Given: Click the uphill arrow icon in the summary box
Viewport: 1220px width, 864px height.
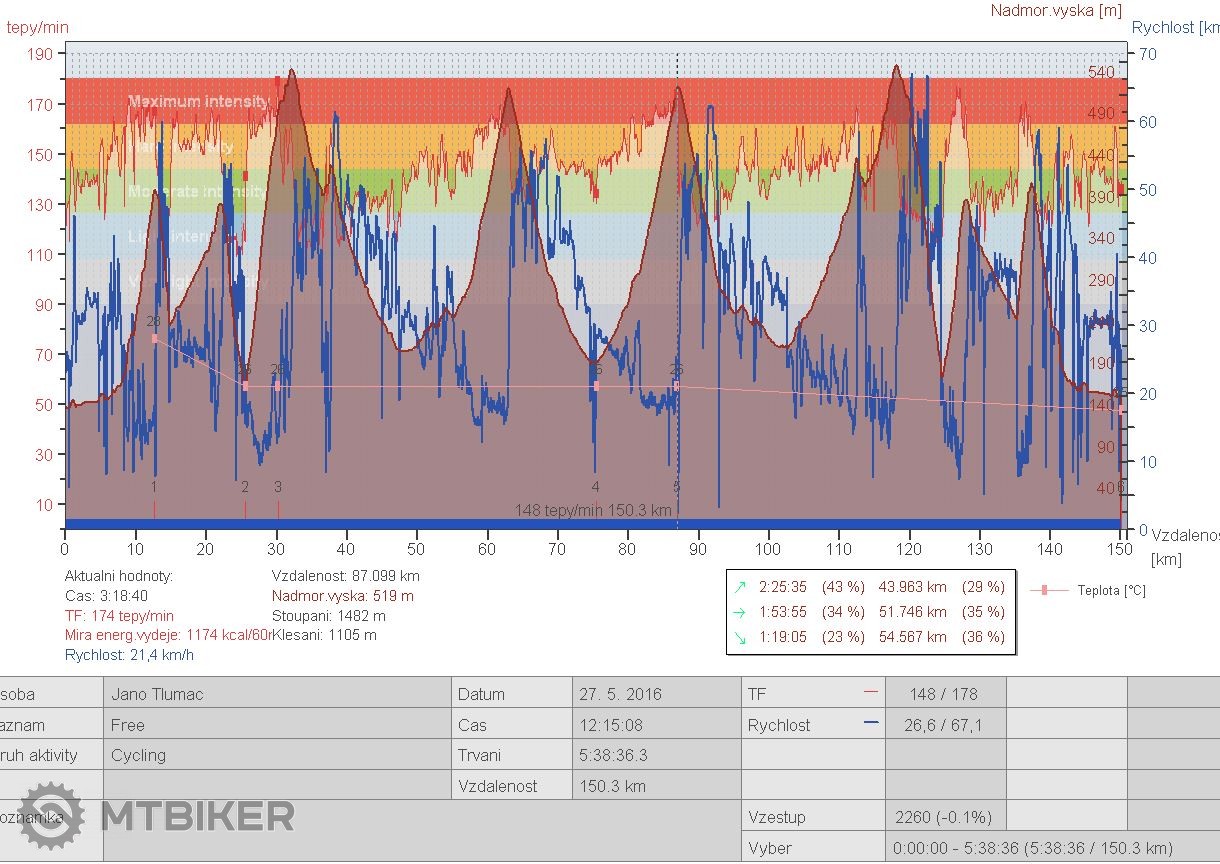Looking at the screenshot, I should pyautogui.click(x=740, y=587).
